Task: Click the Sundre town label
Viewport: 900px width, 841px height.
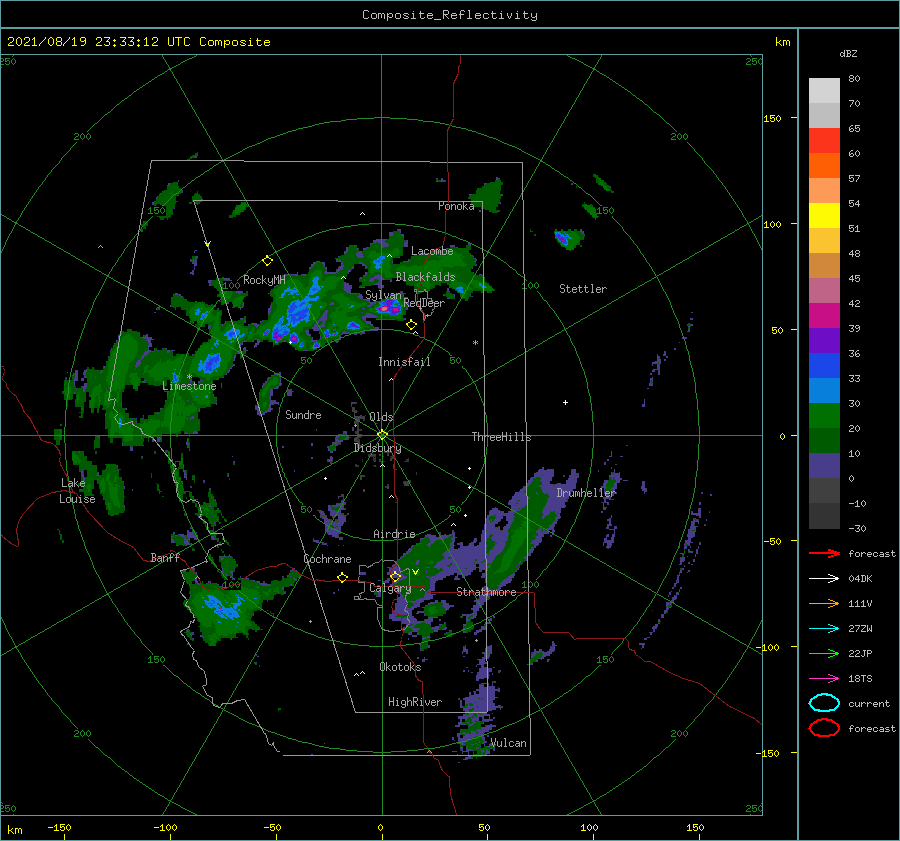Action: coord(303,415)
